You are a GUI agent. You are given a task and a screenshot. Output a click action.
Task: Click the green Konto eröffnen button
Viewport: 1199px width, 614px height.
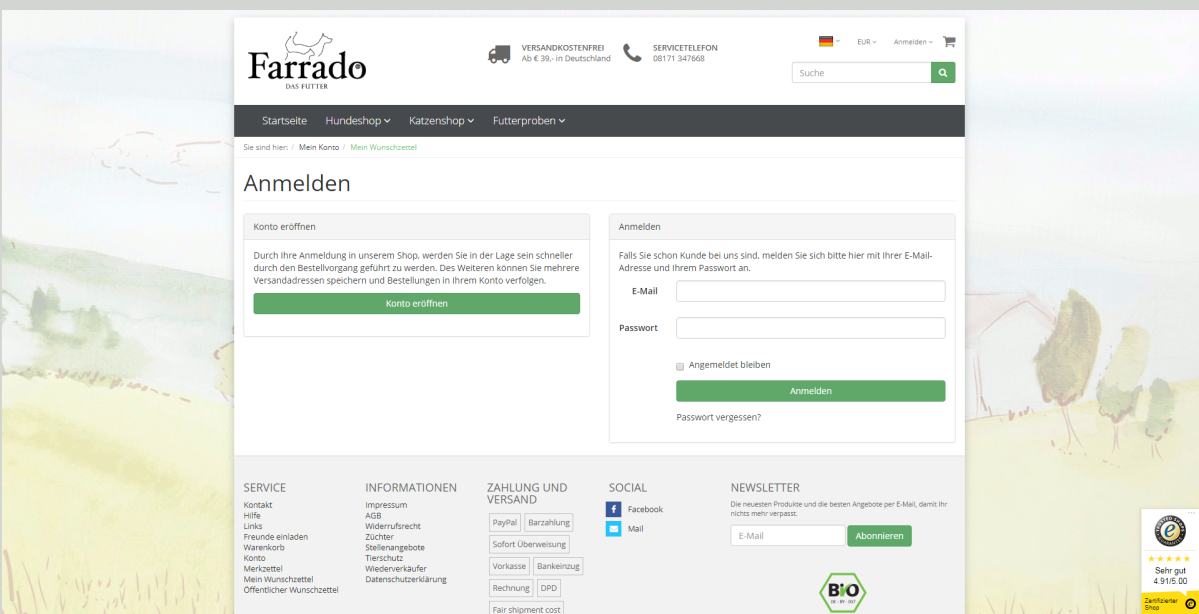pyautogui.click(x=417, y=304)
